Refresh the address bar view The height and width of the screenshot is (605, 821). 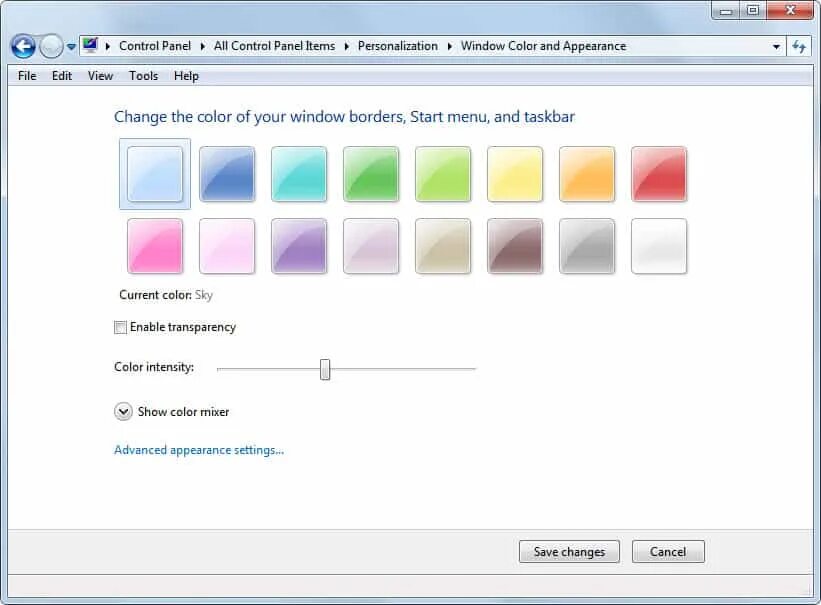pyautogui.click(x=798, y=47)
